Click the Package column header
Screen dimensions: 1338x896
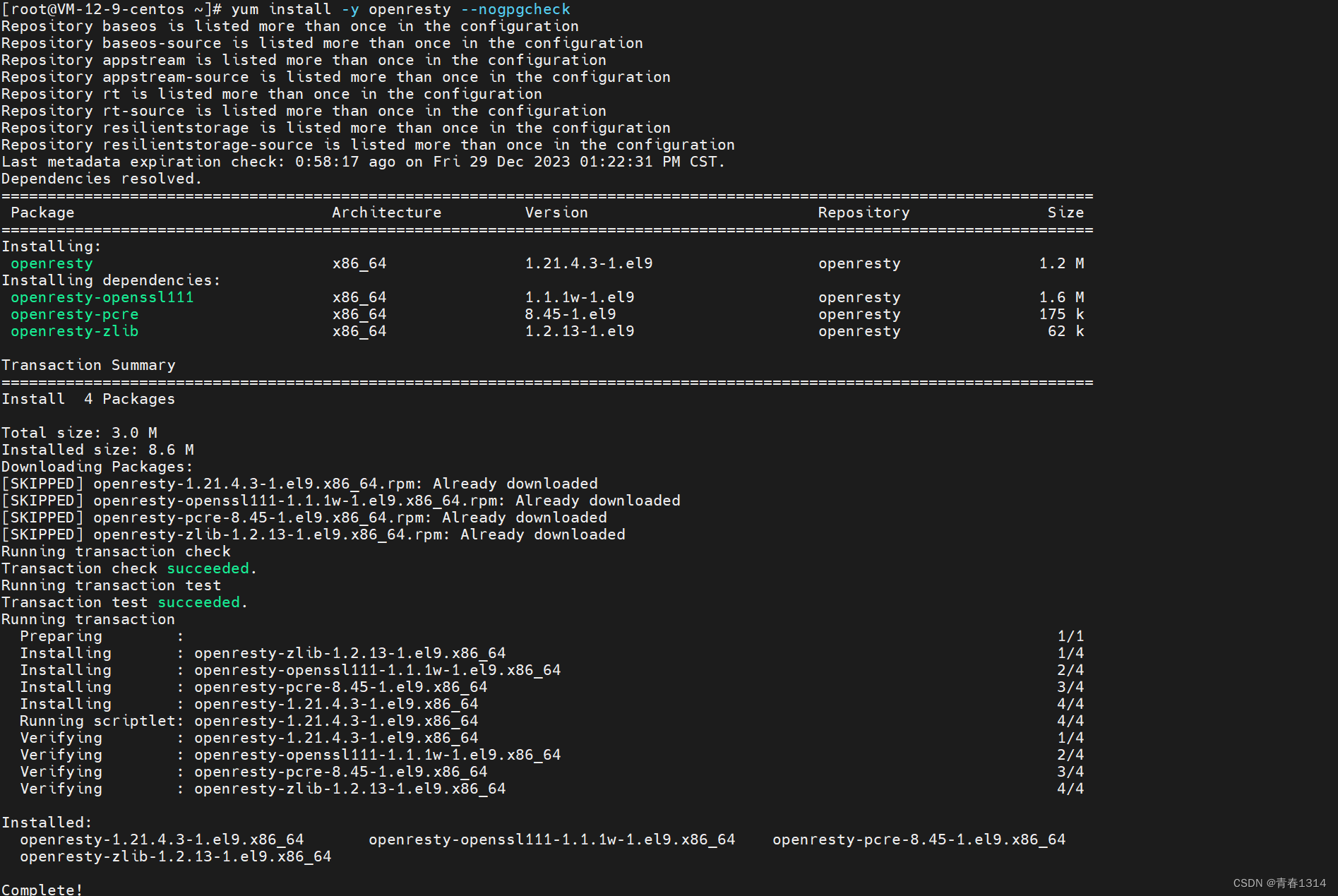tap(42, 213)
